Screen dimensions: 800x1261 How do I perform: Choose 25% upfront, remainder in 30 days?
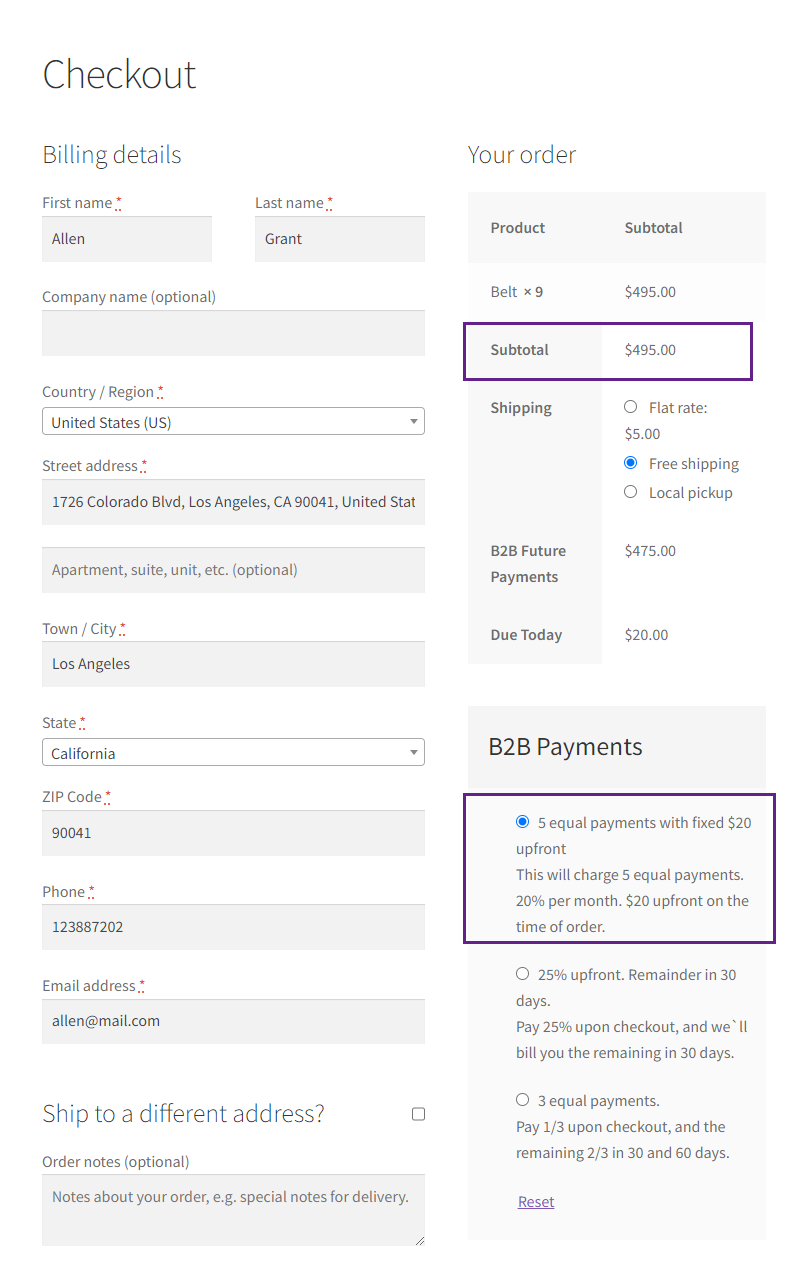pyautogui.click(x=522, y=974)
